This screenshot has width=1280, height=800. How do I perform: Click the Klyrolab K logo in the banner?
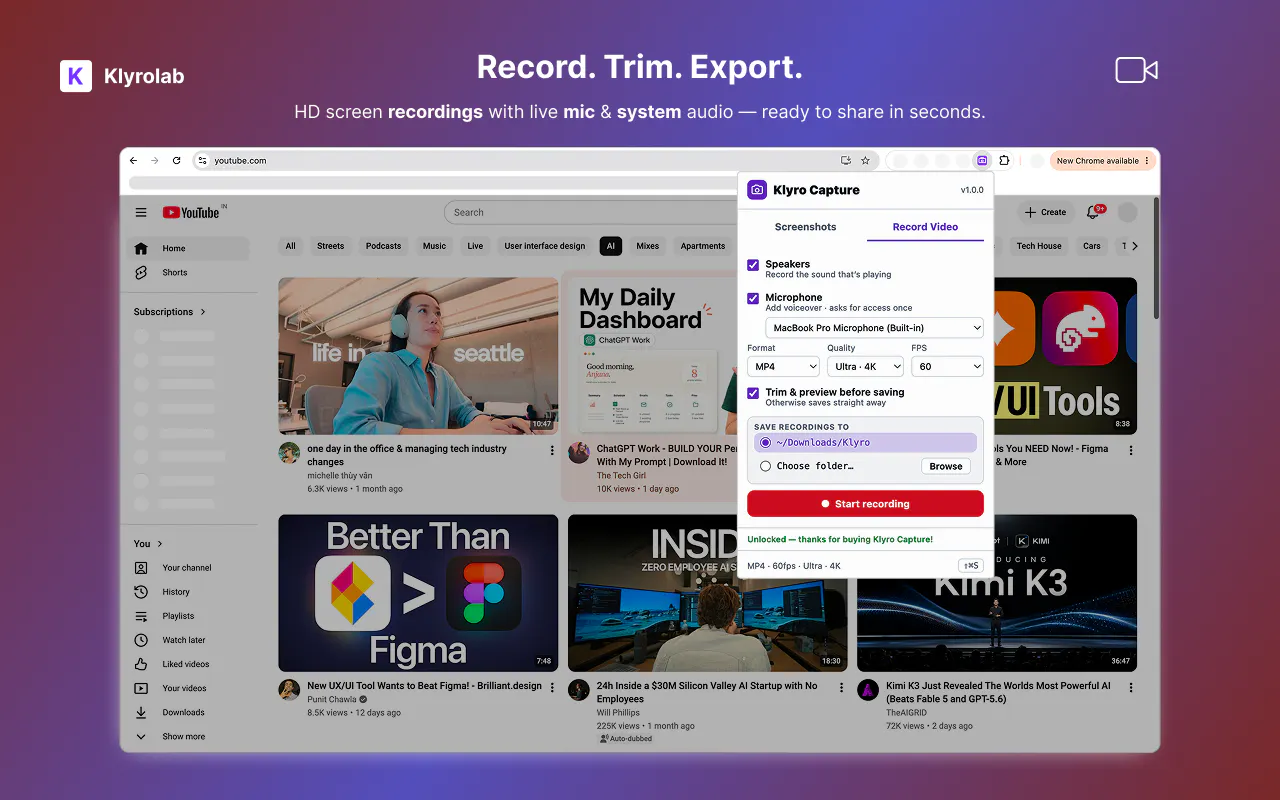pyautogui.click(x=76, y=76)
